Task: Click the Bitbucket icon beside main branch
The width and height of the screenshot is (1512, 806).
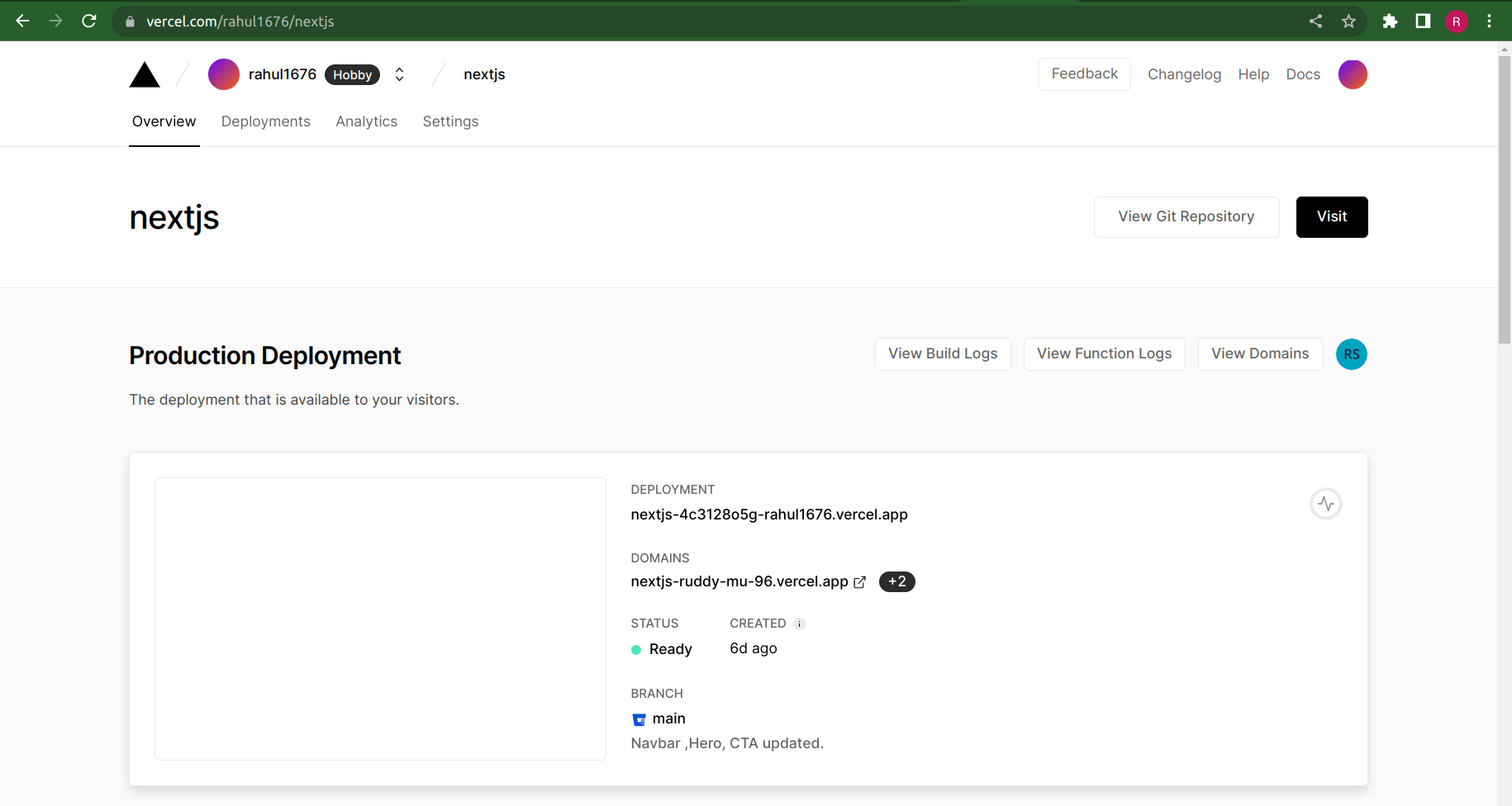Action: click(639, 719)
